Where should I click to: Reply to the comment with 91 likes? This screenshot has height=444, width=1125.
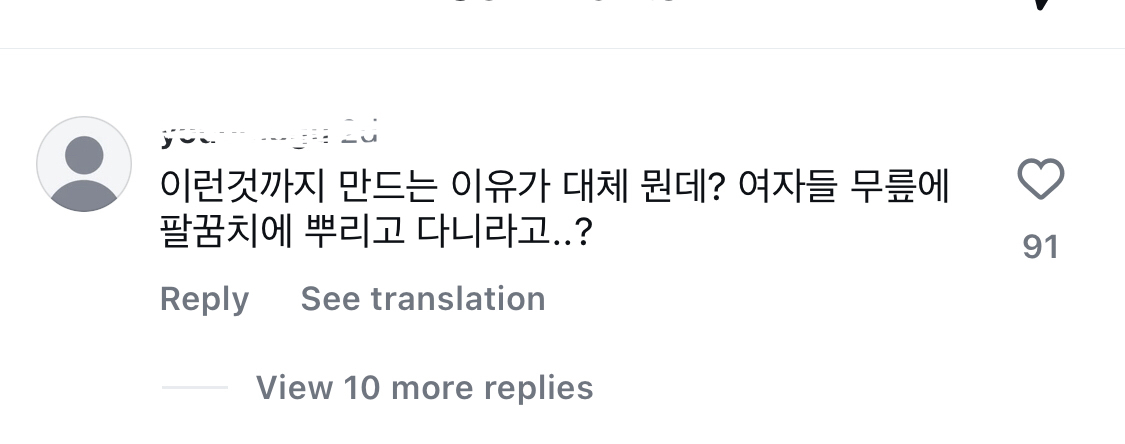pyautogui.click(x=204, y=299)
